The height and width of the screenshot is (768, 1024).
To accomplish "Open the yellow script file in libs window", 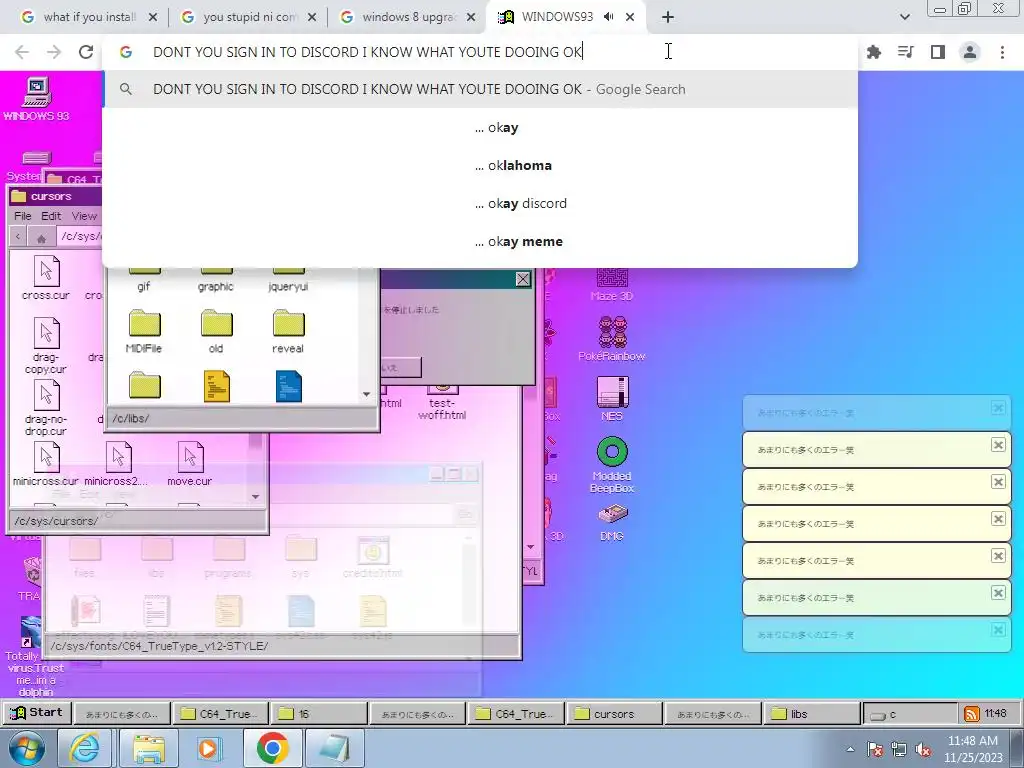I will click(x=216, y=386).
